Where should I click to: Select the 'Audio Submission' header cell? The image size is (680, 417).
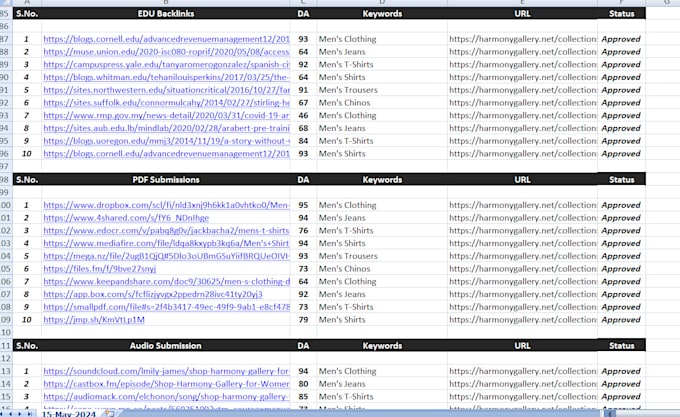(166, 345)
